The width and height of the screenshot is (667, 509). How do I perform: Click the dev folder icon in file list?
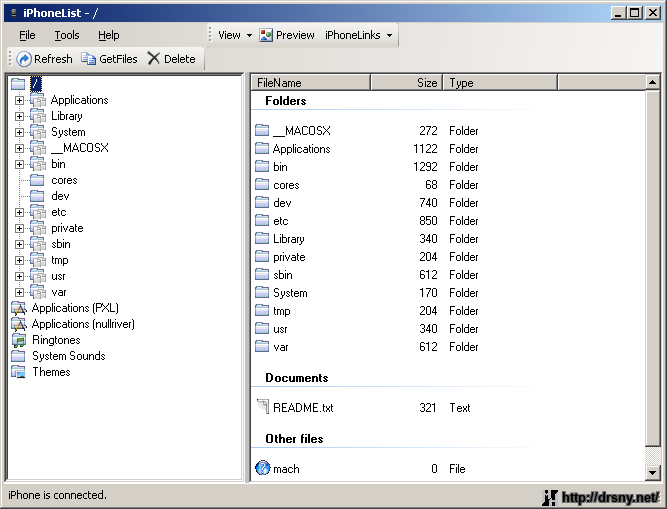(262, 202)
